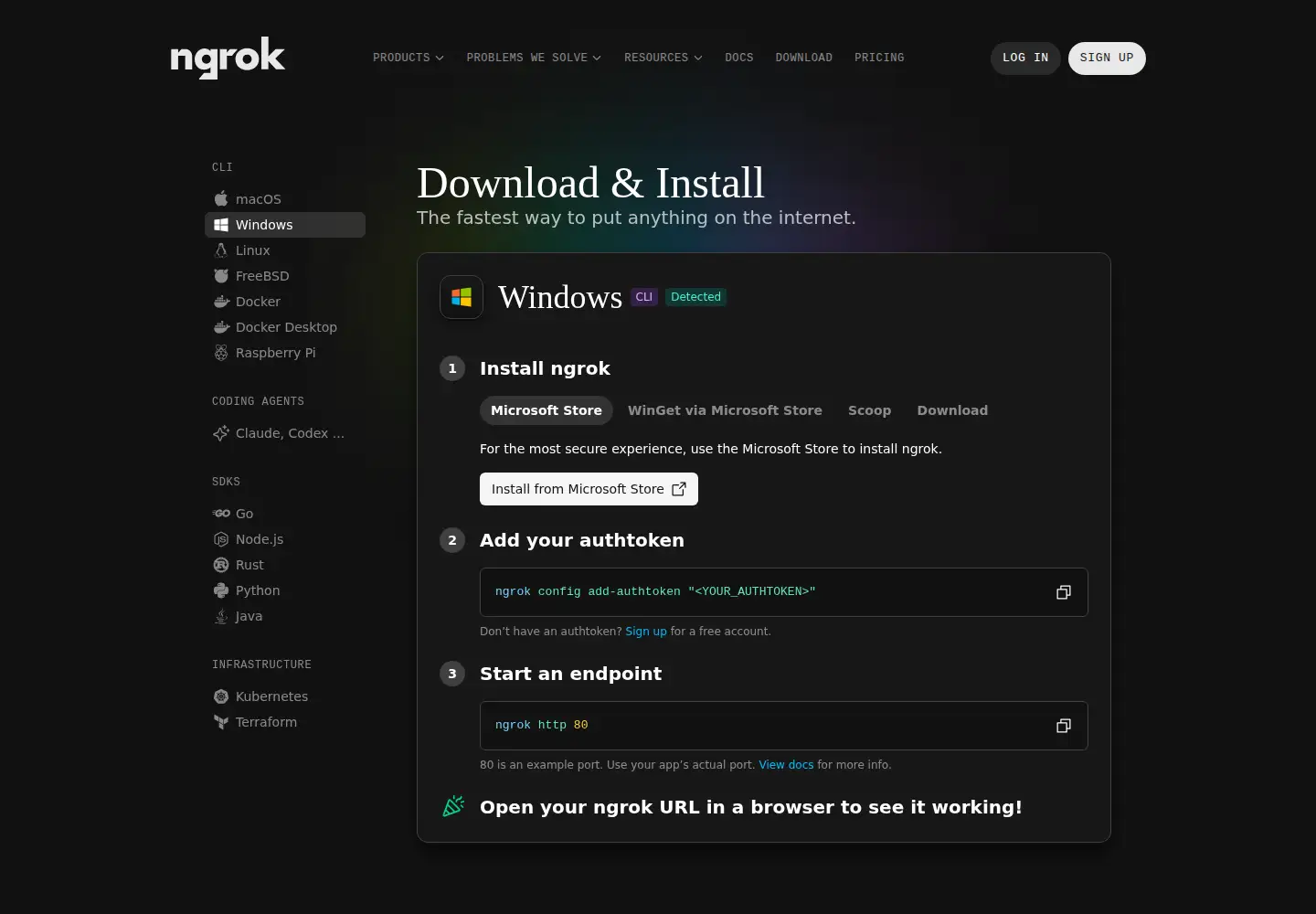
Task: Open the Terraform icon entry
Action: coord(221,721)
